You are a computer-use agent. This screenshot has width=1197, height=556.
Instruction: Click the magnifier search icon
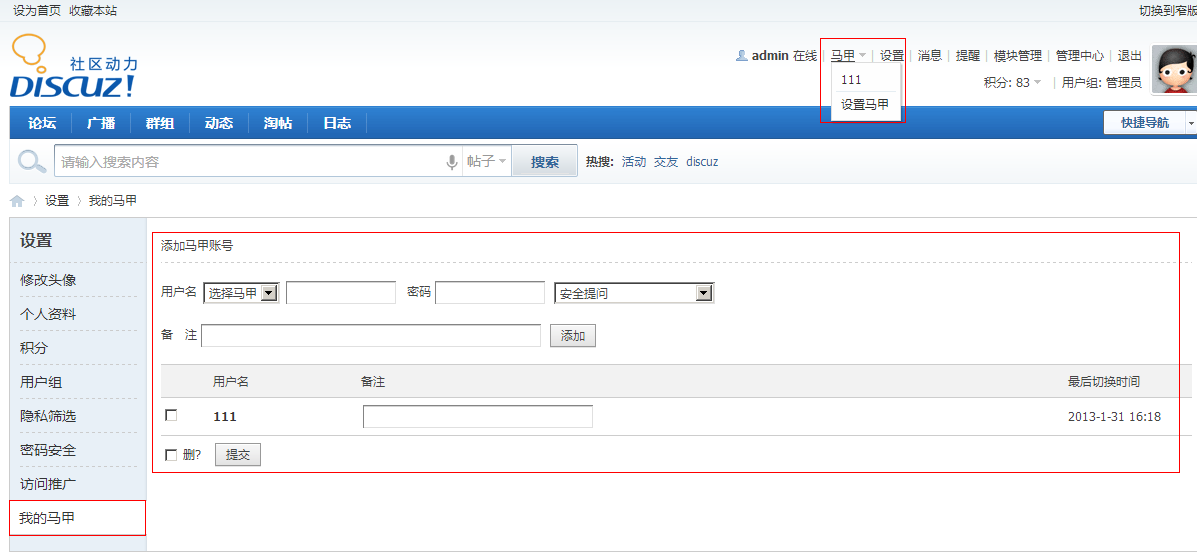point(32,161)
